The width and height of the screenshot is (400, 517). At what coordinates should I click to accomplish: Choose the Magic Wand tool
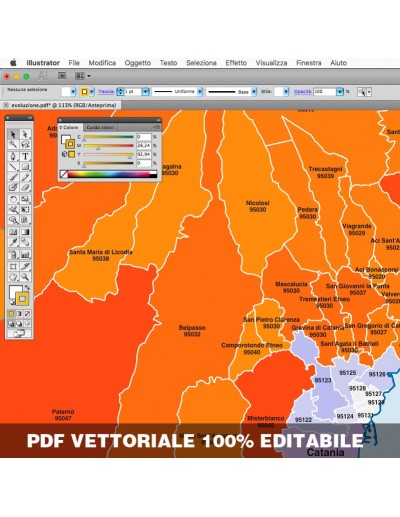pyautogui.click(x=13, y=144)
